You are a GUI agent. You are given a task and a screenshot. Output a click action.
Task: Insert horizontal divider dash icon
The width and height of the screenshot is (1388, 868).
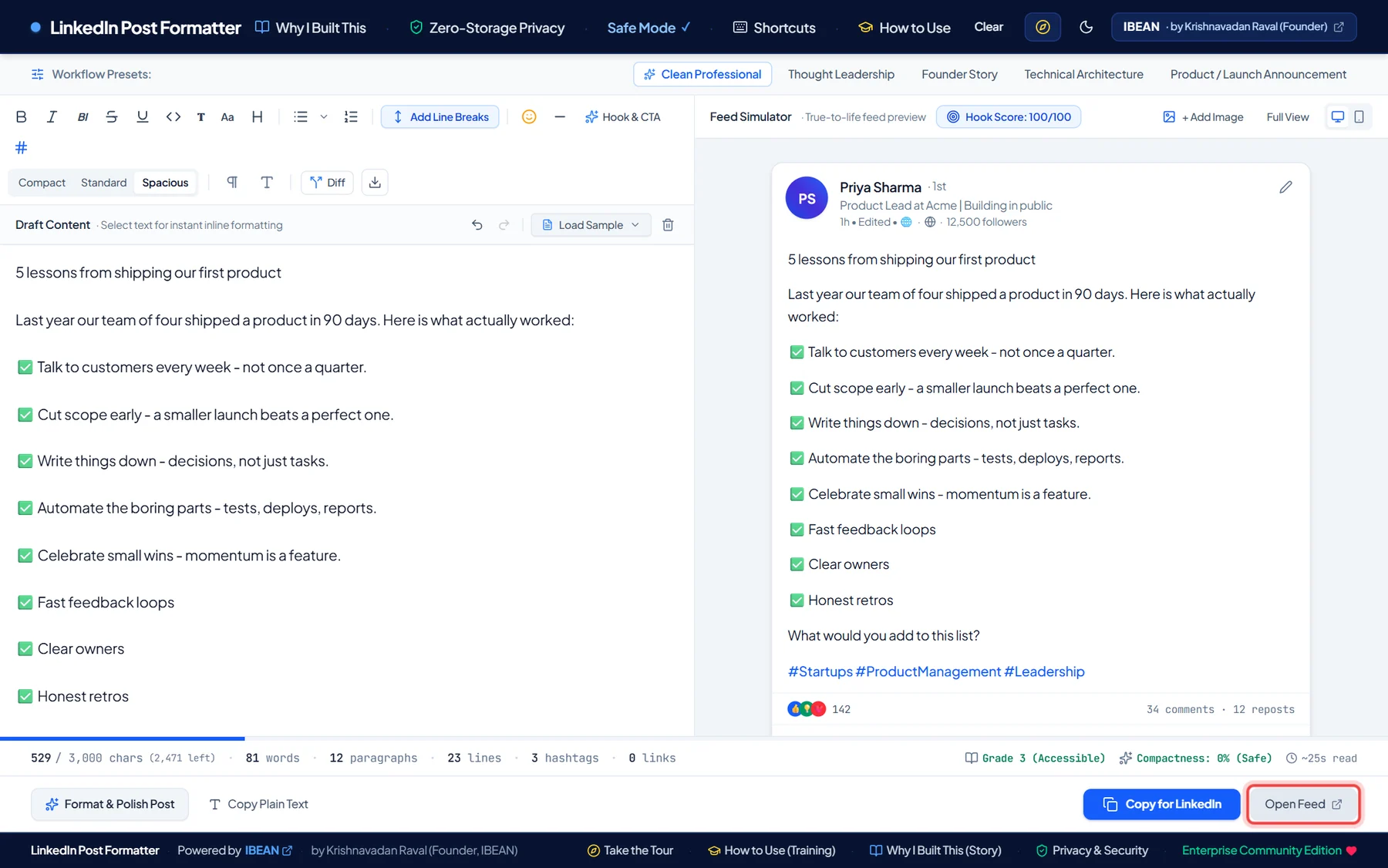click(560, 117)
